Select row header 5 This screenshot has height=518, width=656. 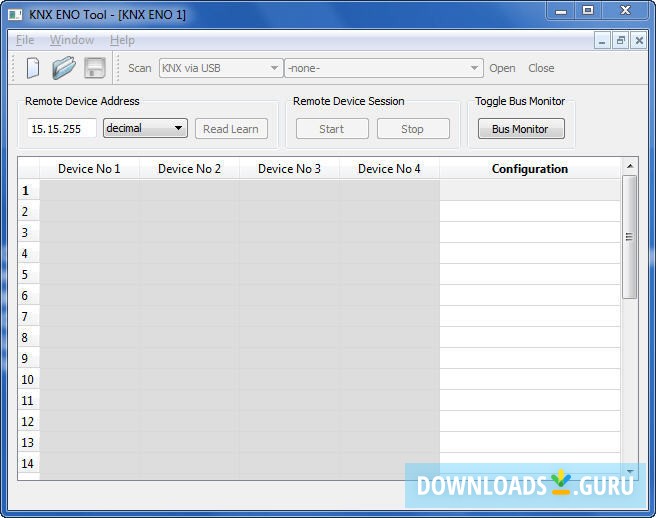pos(28,274)
